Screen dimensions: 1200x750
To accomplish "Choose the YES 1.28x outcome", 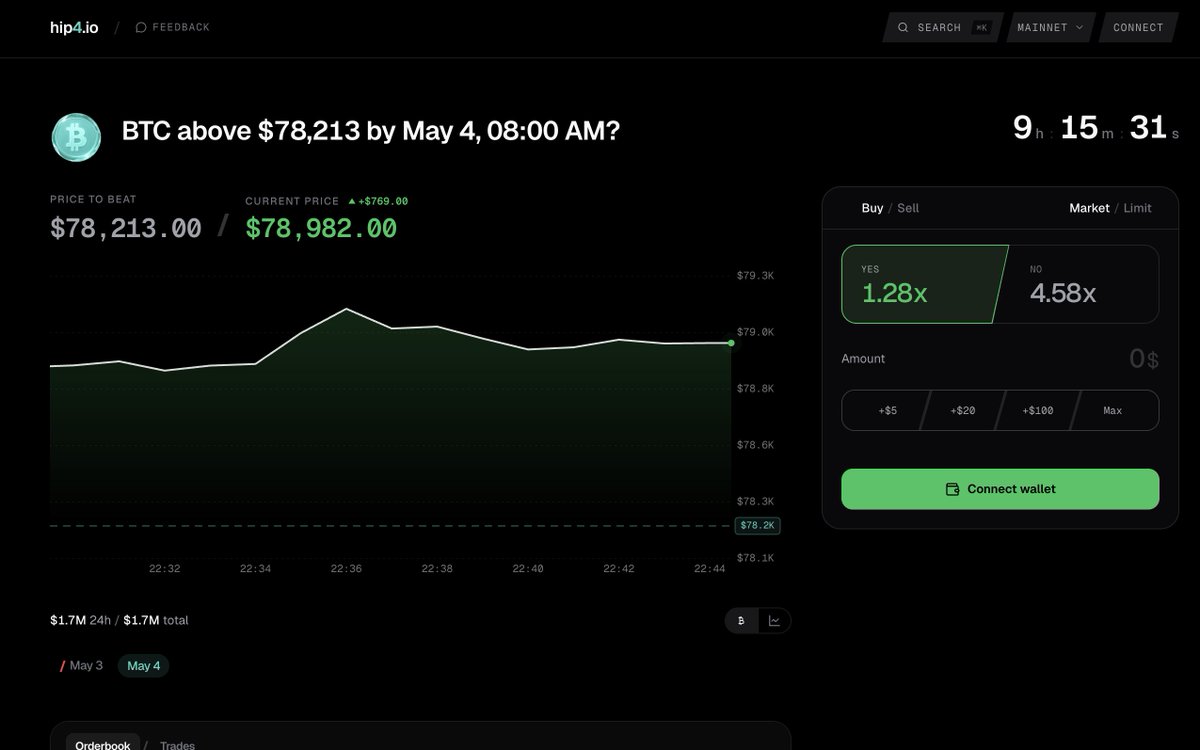I will tap(922, 284).
